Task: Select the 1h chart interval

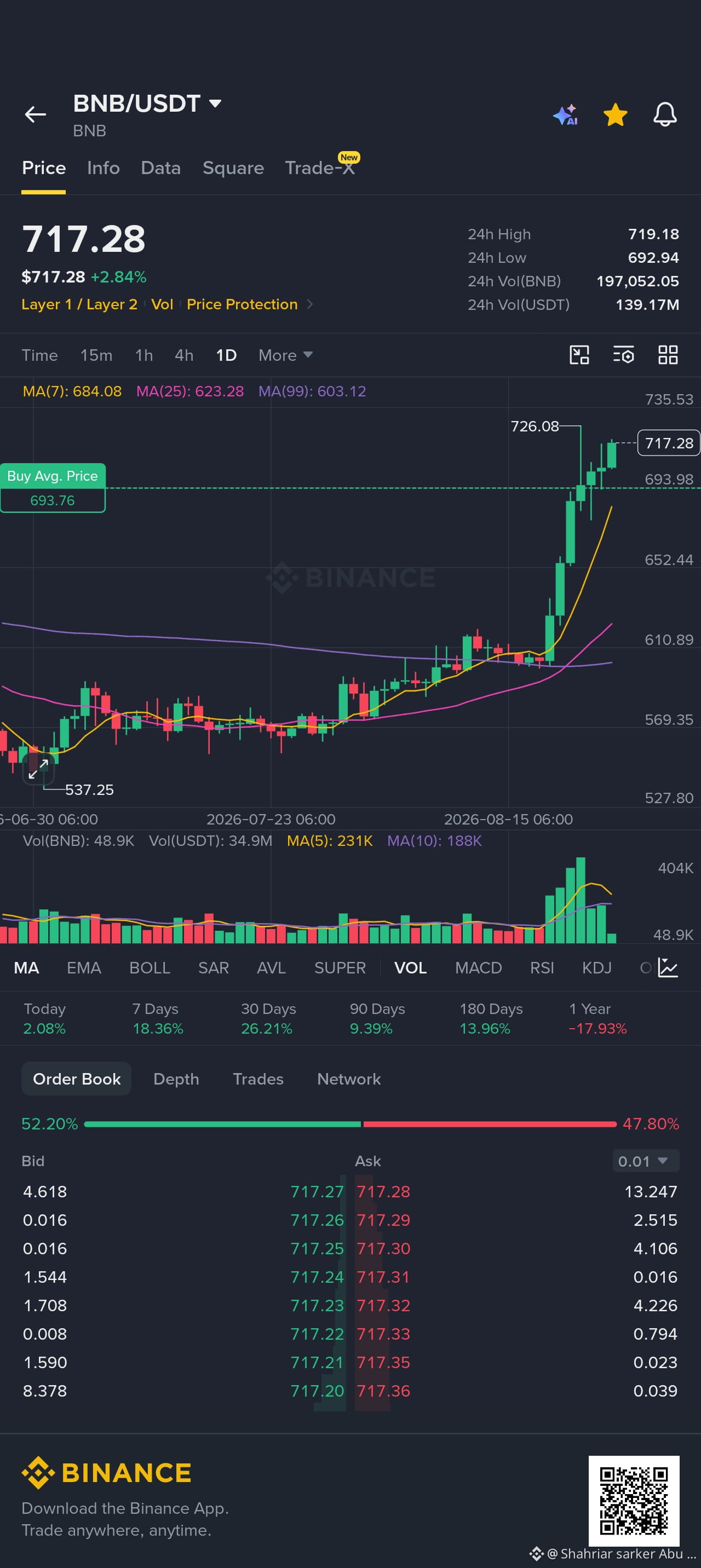Action: (143, 355)
